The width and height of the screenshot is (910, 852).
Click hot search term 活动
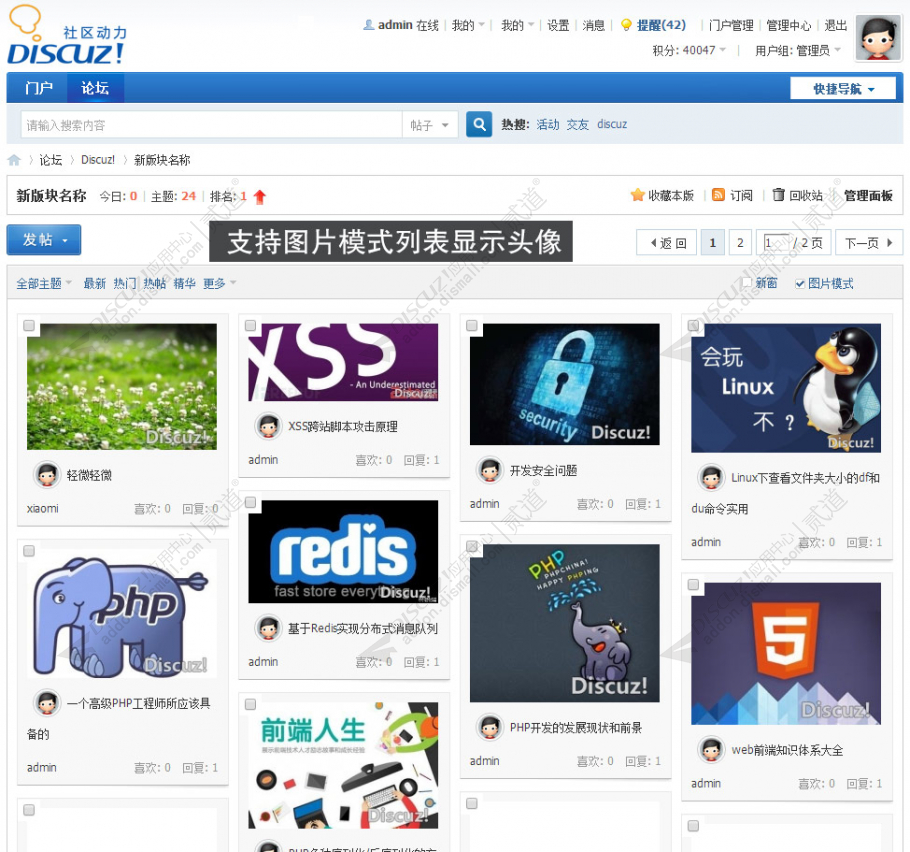tap(548, 125)
